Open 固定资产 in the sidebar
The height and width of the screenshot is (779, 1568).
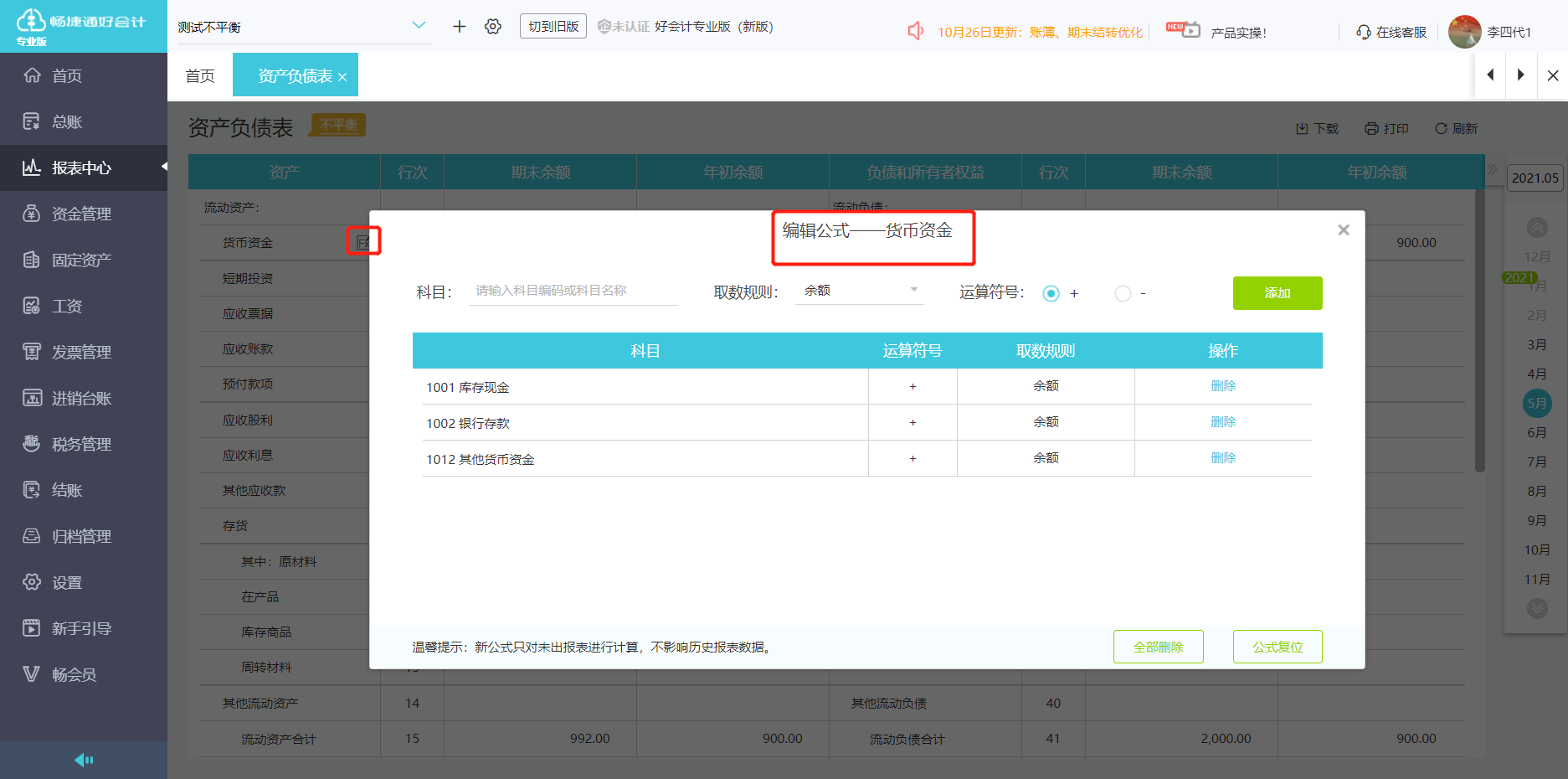coord(81,261)
